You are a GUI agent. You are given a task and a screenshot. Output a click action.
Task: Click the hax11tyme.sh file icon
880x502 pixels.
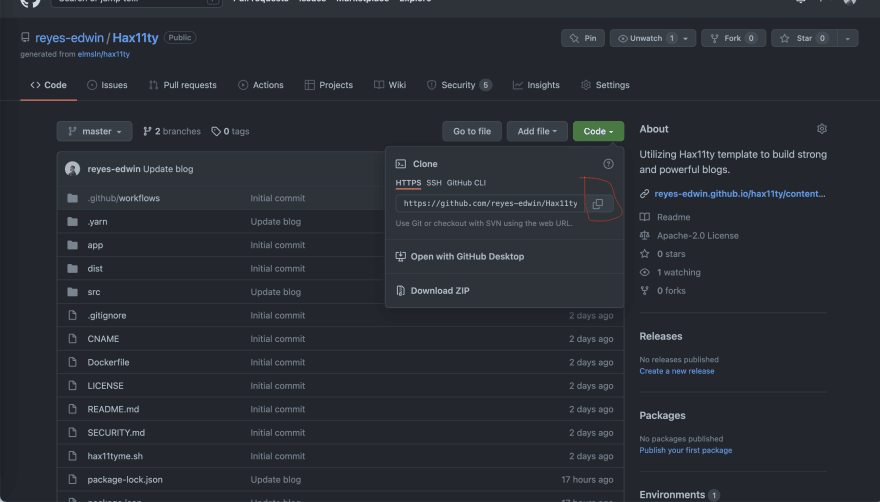pos(72,456)
